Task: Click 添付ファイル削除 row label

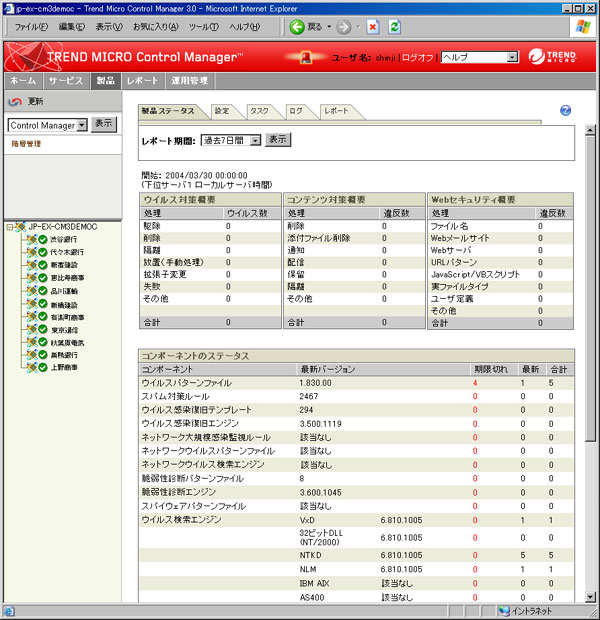Action: tap(319, 238)
